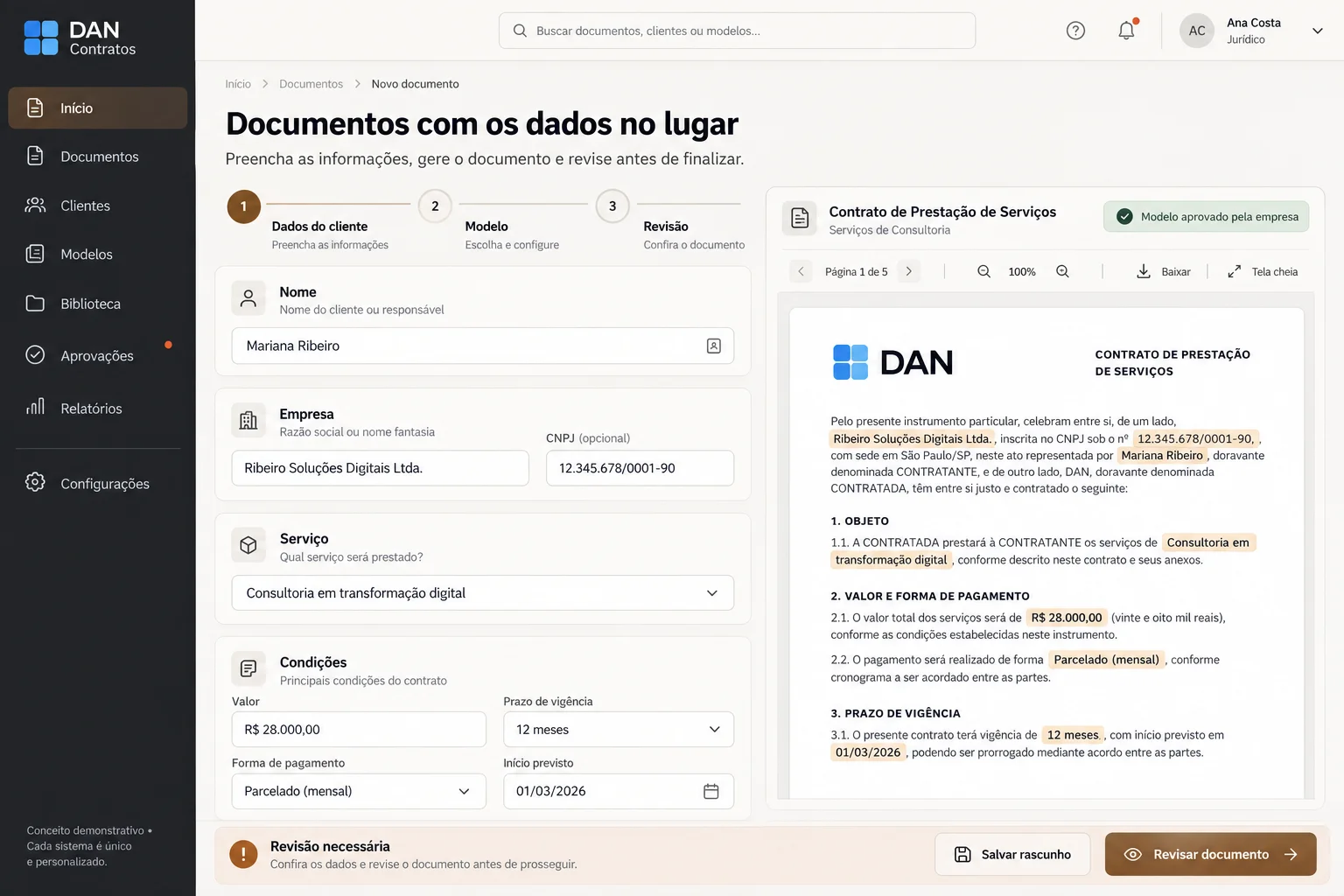1344x896 pixels.
Task: Expand the user account menu chevron
Action: [x=1318, y=31]
